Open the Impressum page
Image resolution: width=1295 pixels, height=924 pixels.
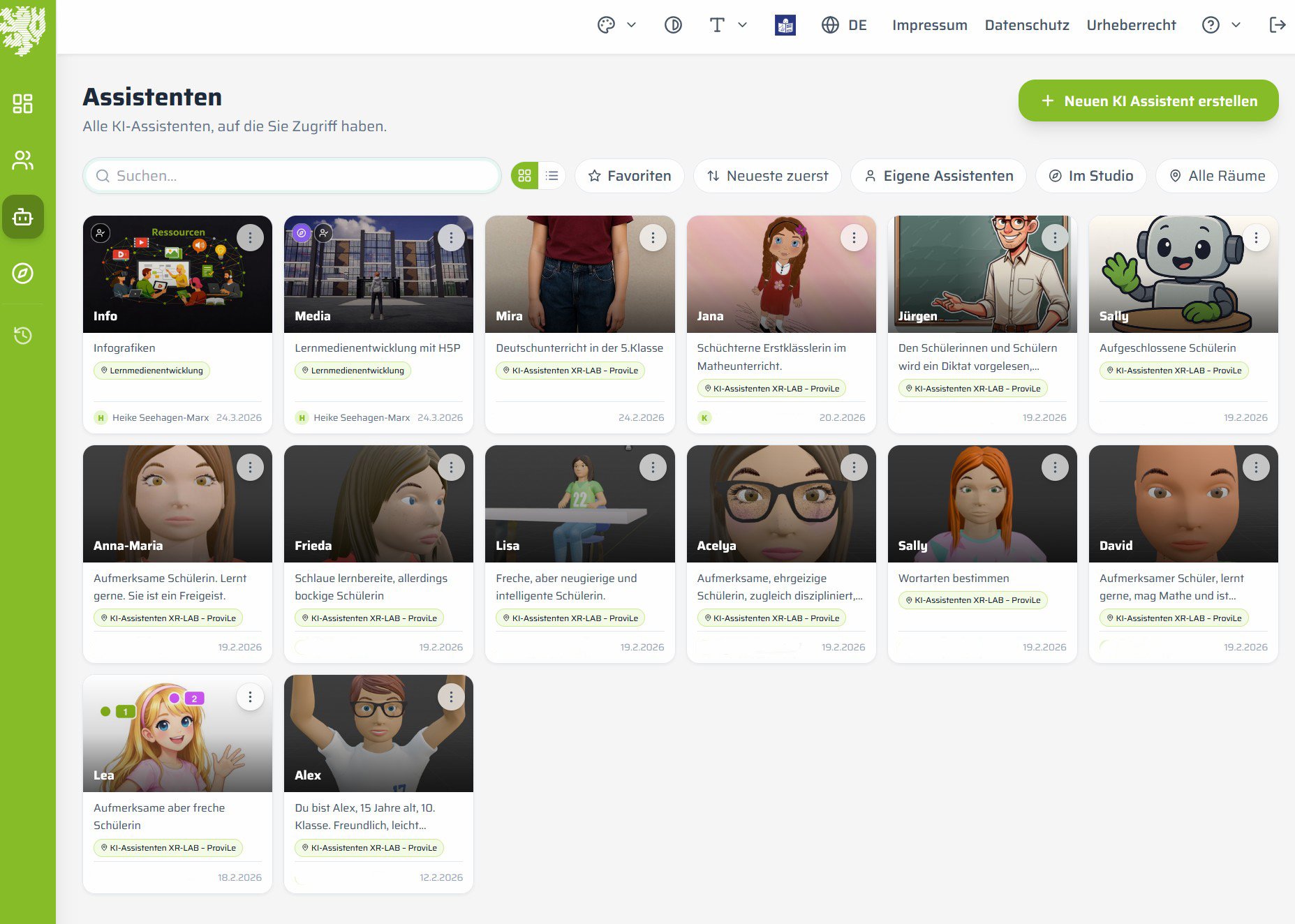click(929, 25)
